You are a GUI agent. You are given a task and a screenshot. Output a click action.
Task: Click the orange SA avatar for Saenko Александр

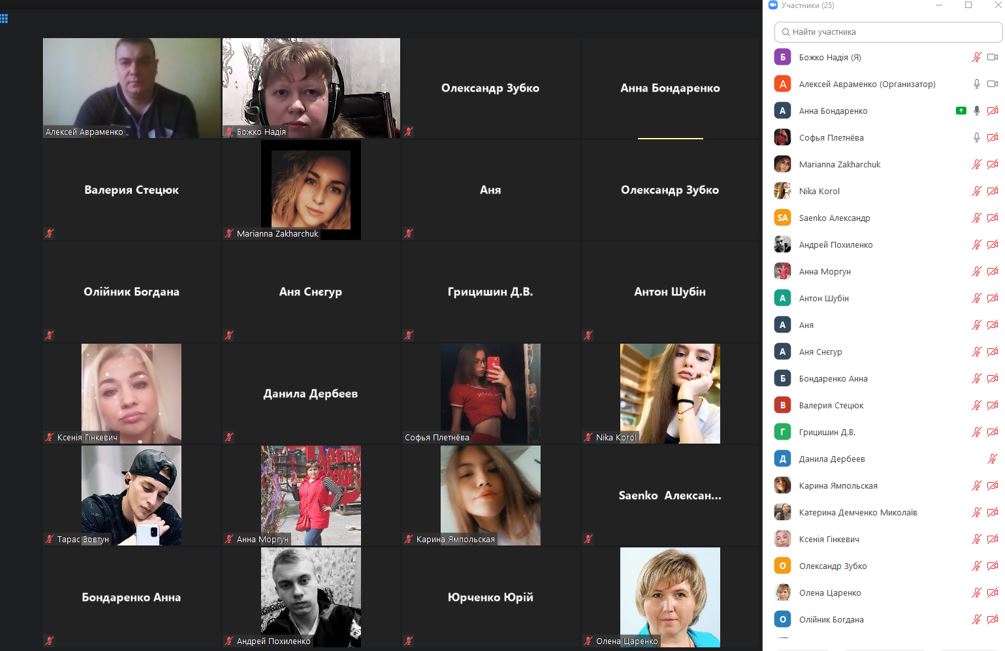pos(782,218)
